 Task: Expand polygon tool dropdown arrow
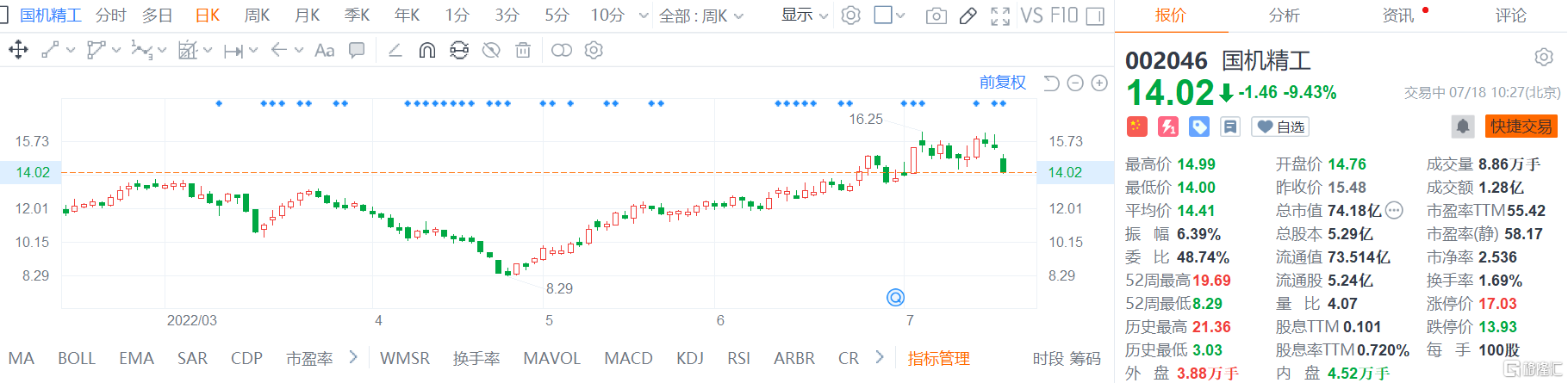116,51
